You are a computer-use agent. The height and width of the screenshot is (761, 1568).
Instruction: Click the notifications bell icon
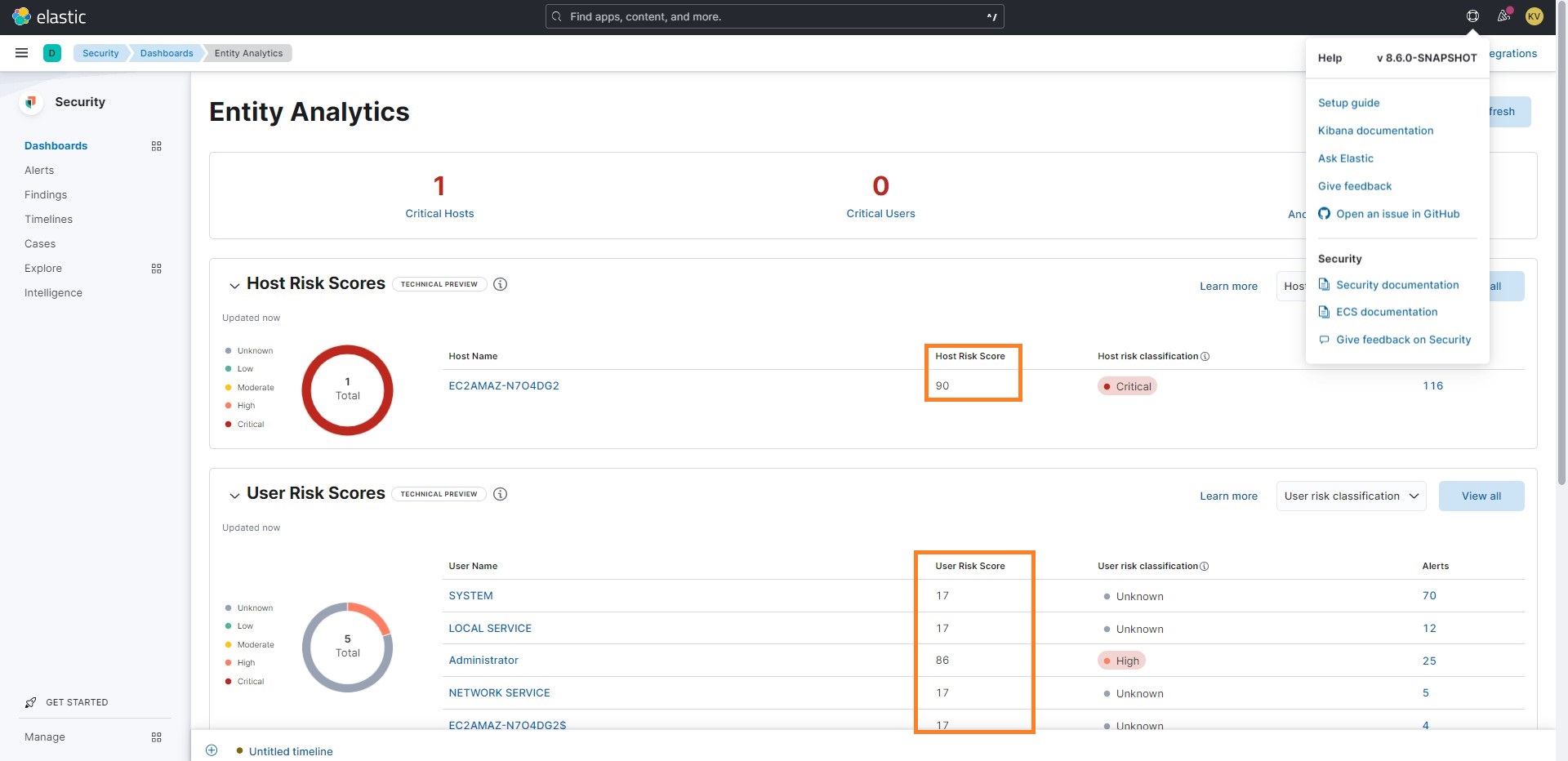coord(1503,16)
